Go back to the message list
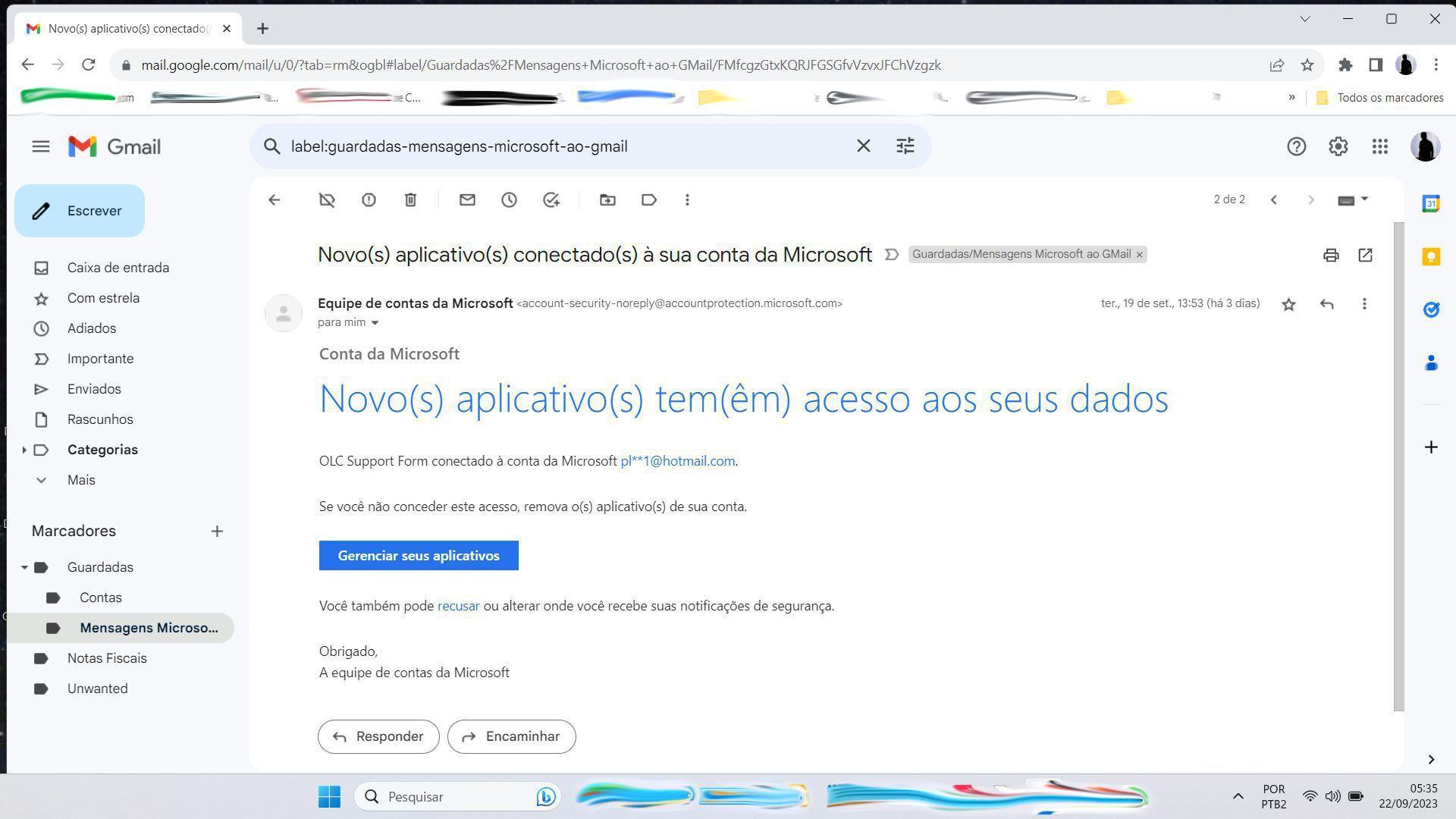Screen dimensions: 1456x819 (275, 200)
